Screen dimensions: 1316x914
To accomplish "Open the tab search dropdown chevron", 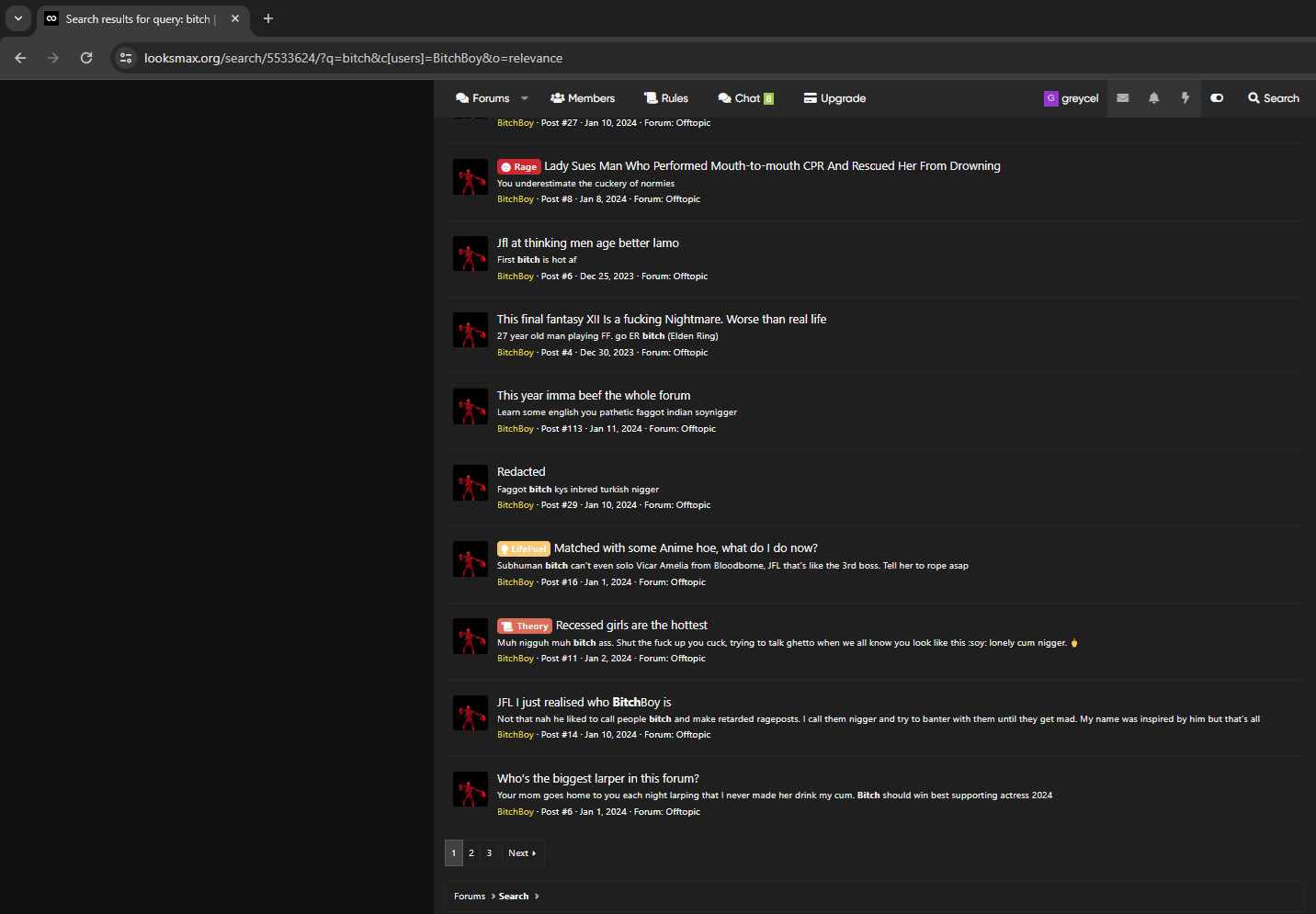I will click(x=17, y=18).
